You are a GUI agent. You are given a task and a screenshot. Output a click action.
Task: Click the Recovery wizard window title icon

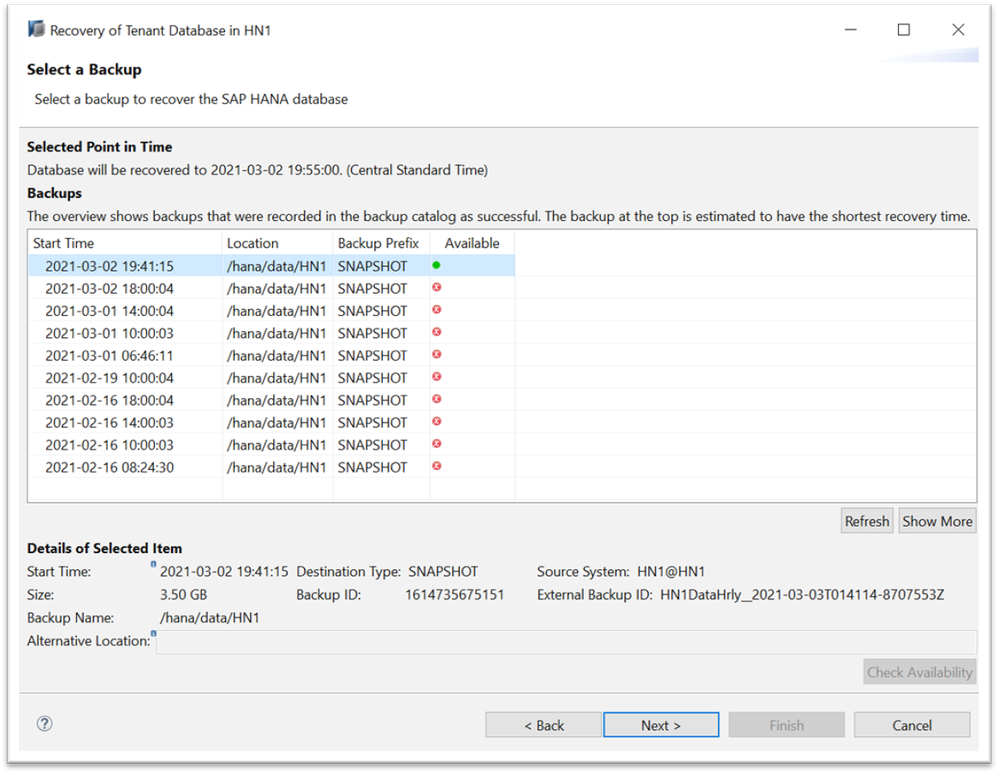click(36, 29)
